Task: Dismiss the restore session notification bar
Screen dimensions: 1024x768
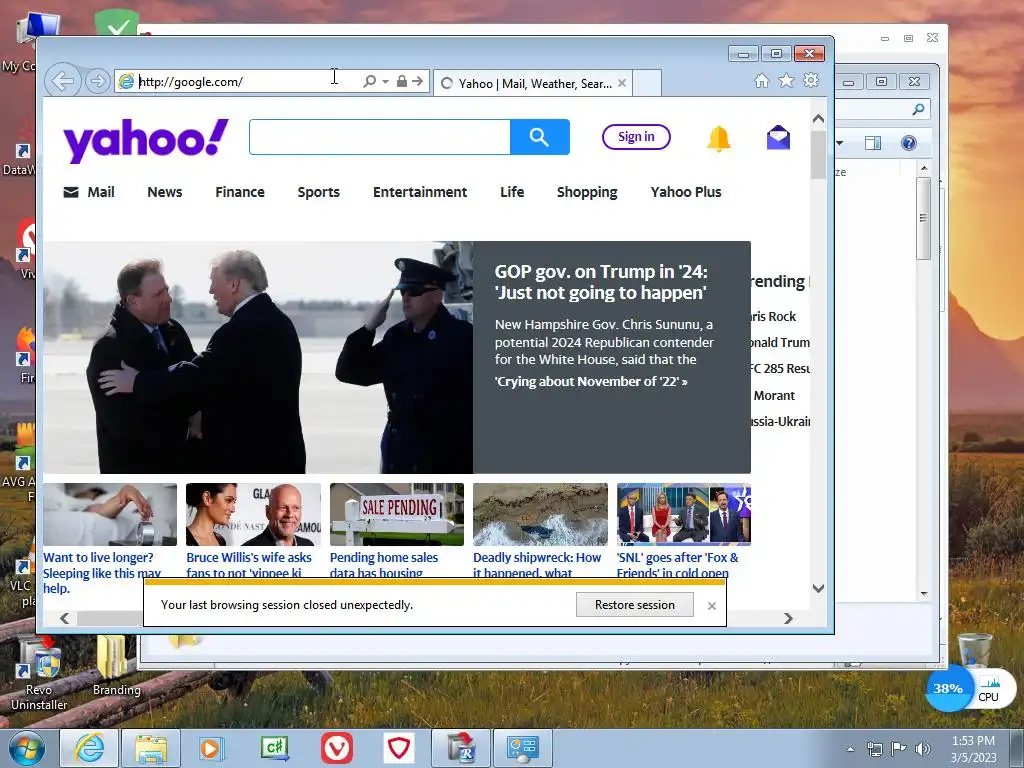Action: pos(712,605)
